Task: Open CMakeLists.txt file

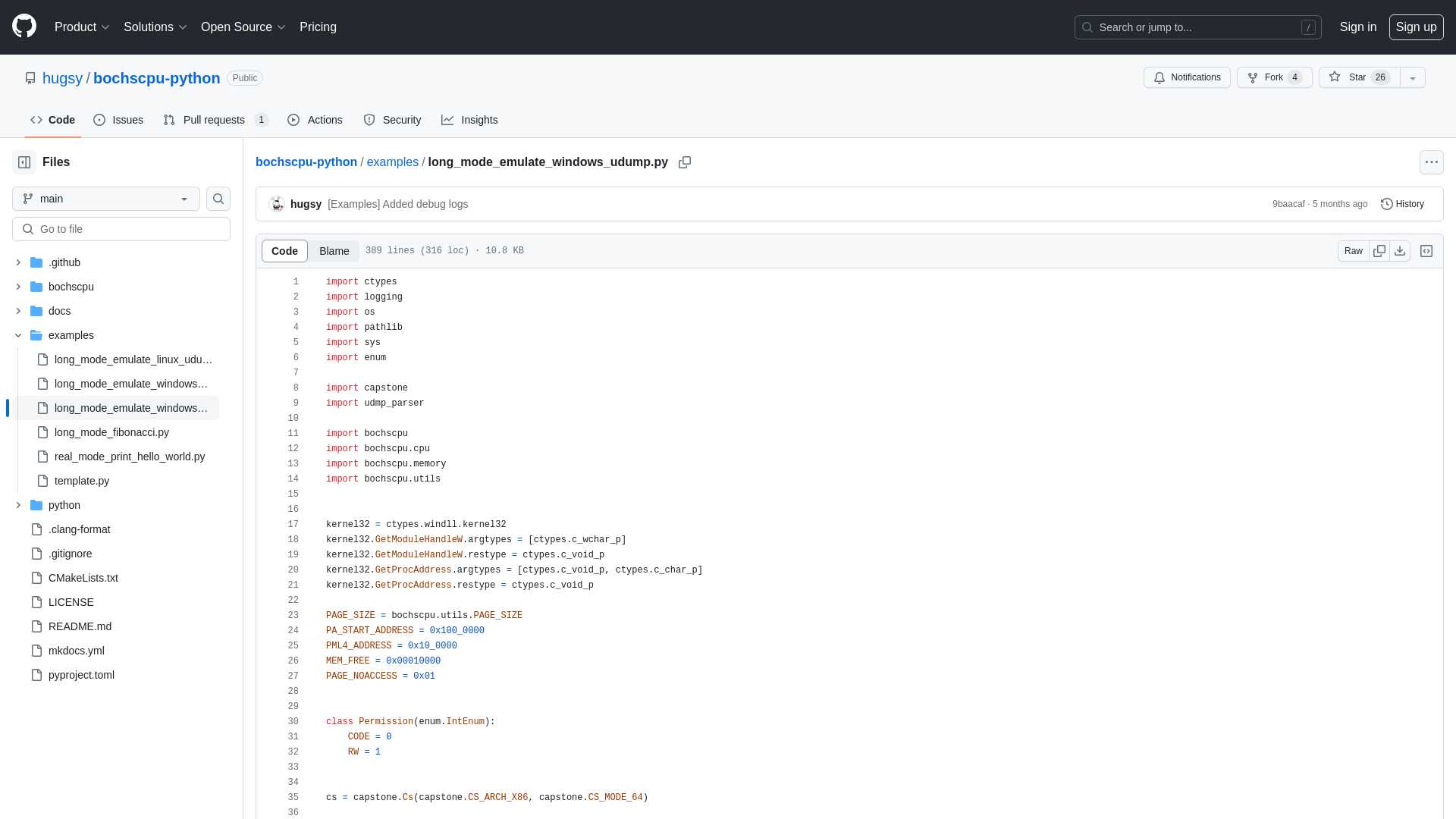Action: [x=83, y=578]
